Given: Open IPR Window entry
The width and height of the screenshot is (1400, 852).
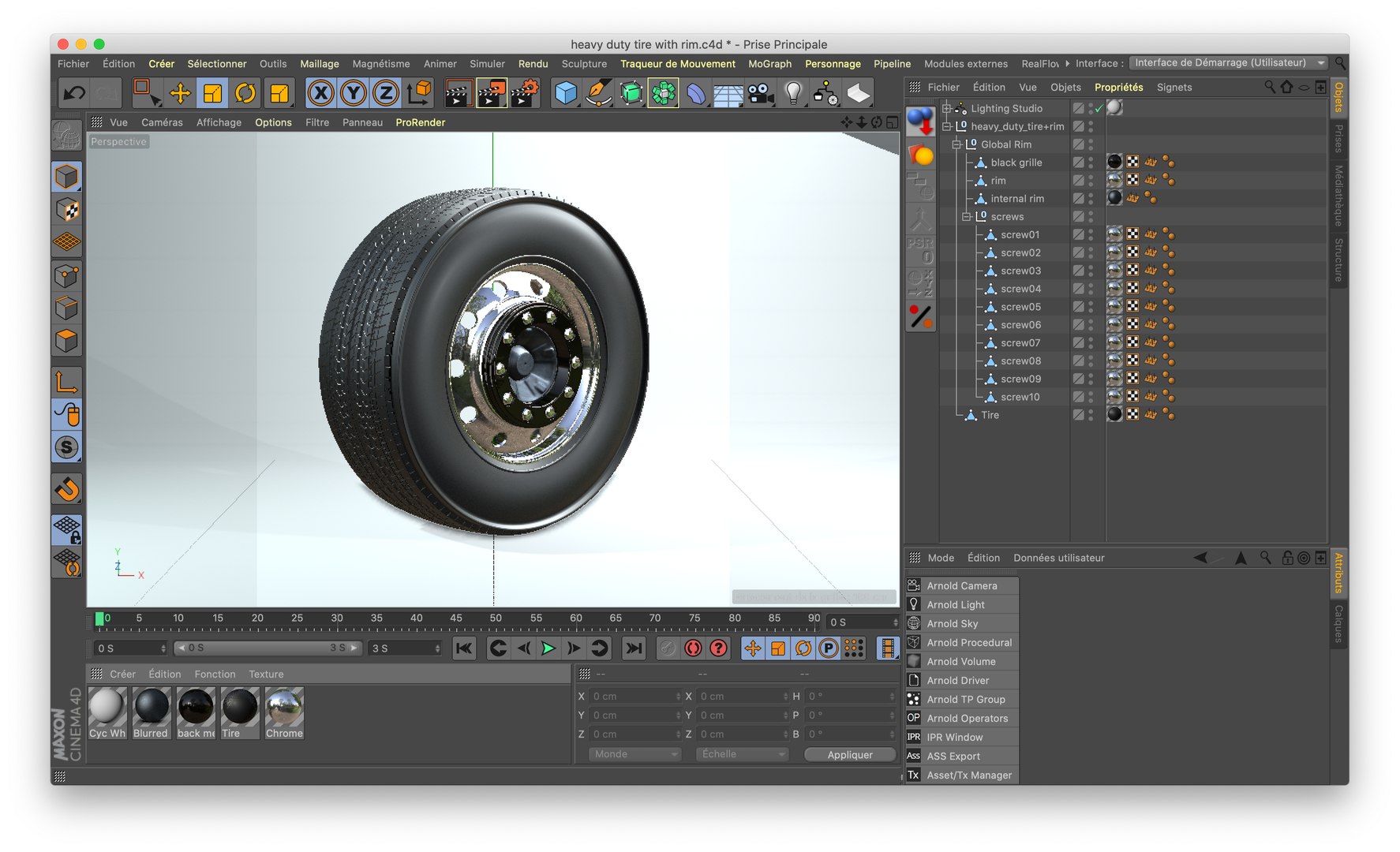Looking at the screenshot, I should pyautogui.click(x=962, y=738).
